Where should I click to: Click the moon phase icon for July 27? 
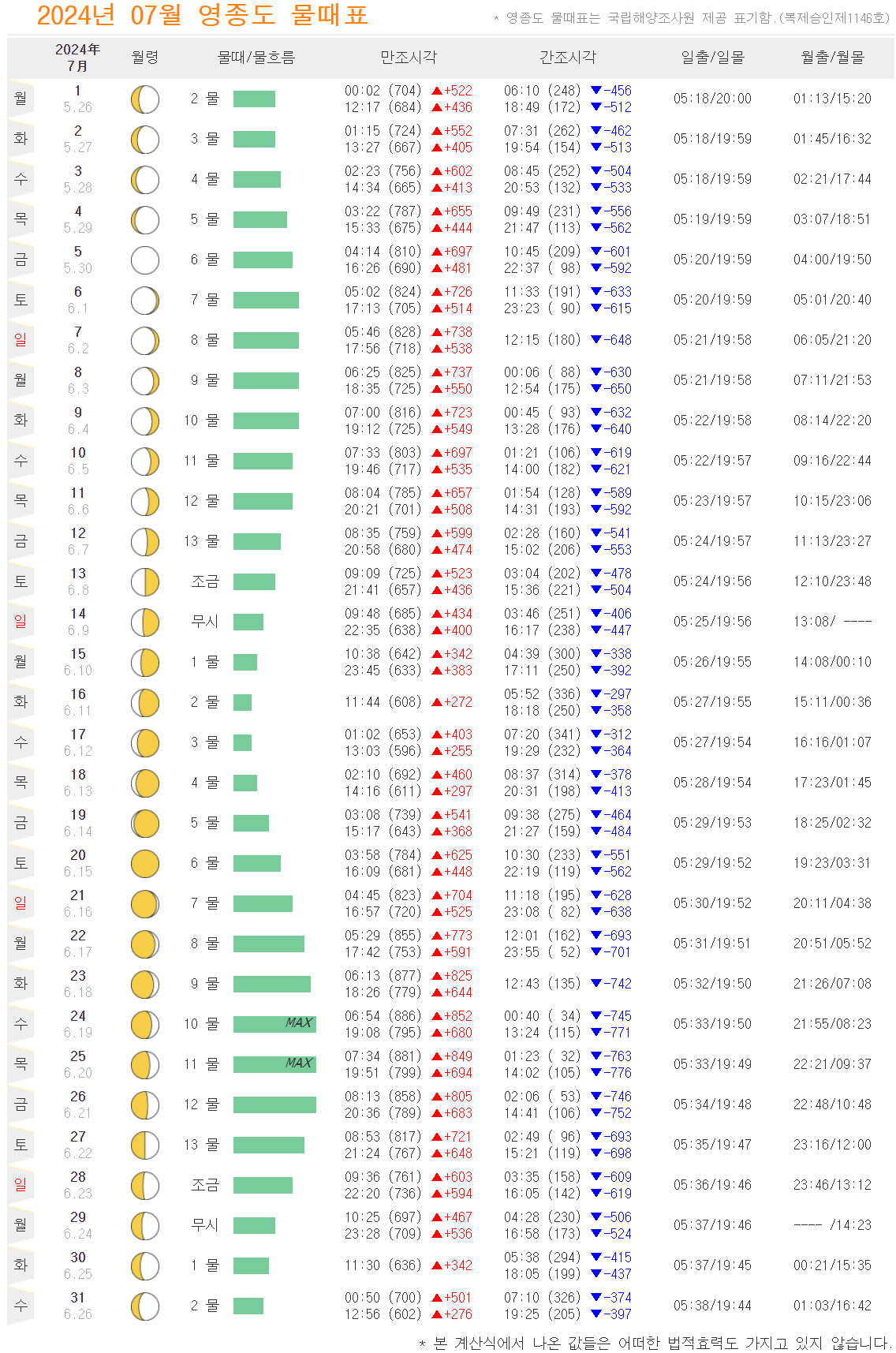tap(145, 1146)
